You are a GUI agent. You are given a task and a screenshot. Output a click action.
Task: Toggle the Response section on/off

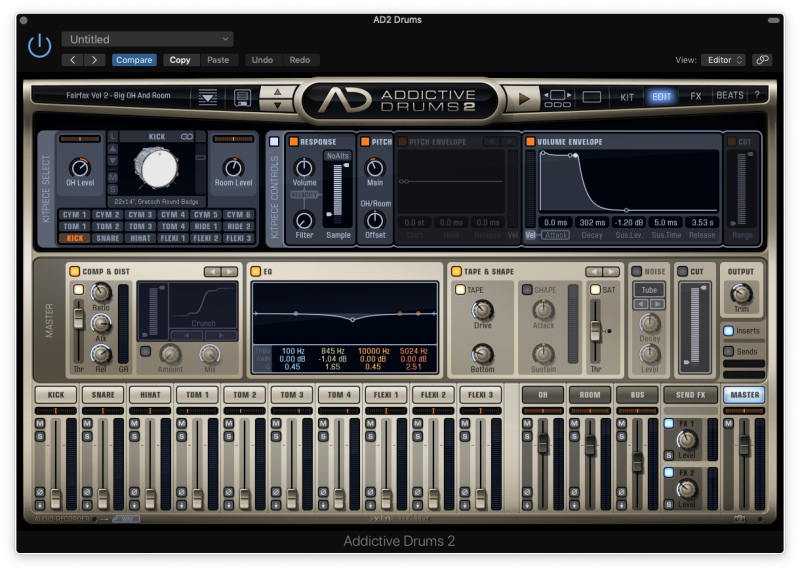point(293,141)
